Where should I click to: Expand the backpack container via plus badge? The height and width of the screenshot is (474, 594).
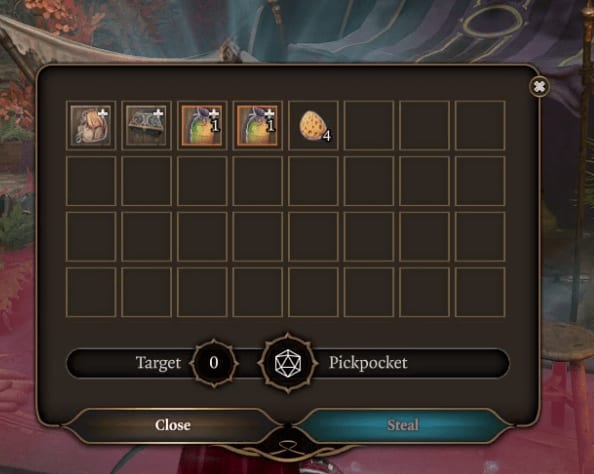[x=103, y=113]
